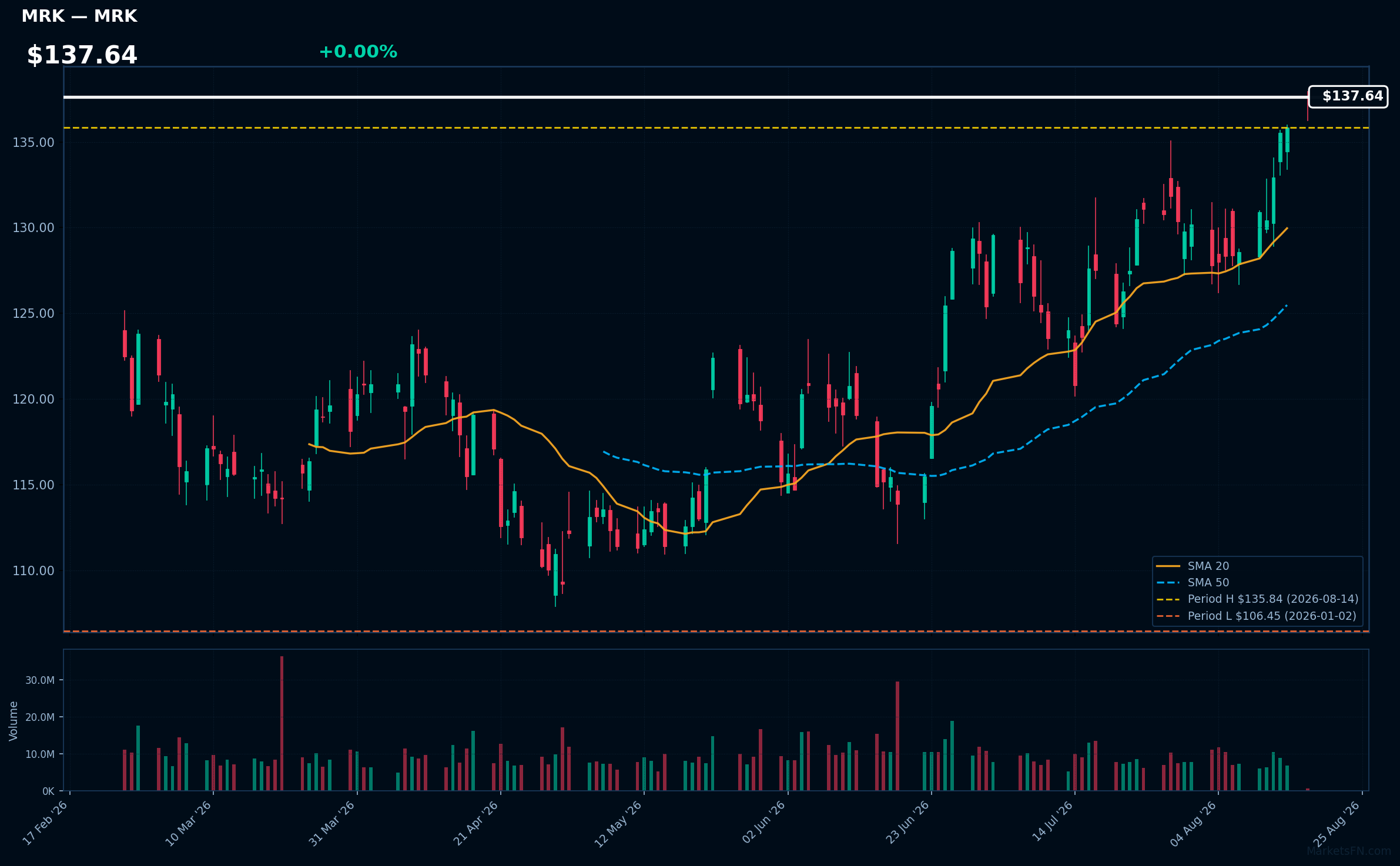Screen dimensions: 1400x866
Task: Click the Volume axis title
Action: [14, 721]
